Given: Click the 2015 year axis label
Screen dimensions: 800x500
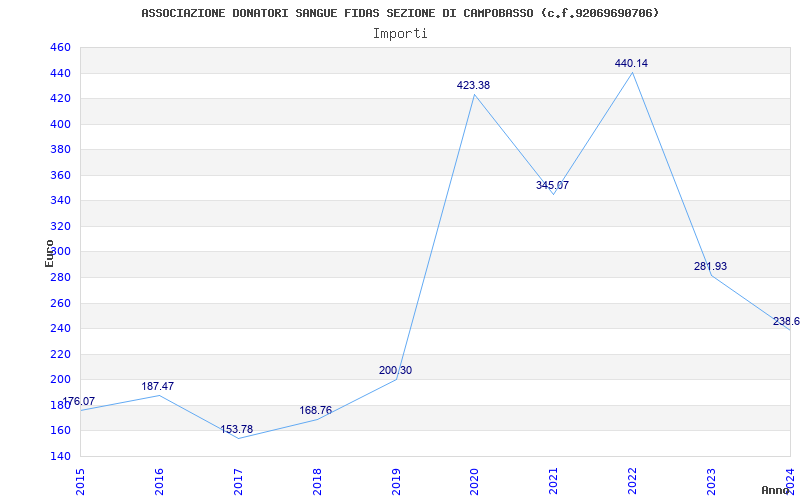Looking at the screenshot, I should point(80,482).
